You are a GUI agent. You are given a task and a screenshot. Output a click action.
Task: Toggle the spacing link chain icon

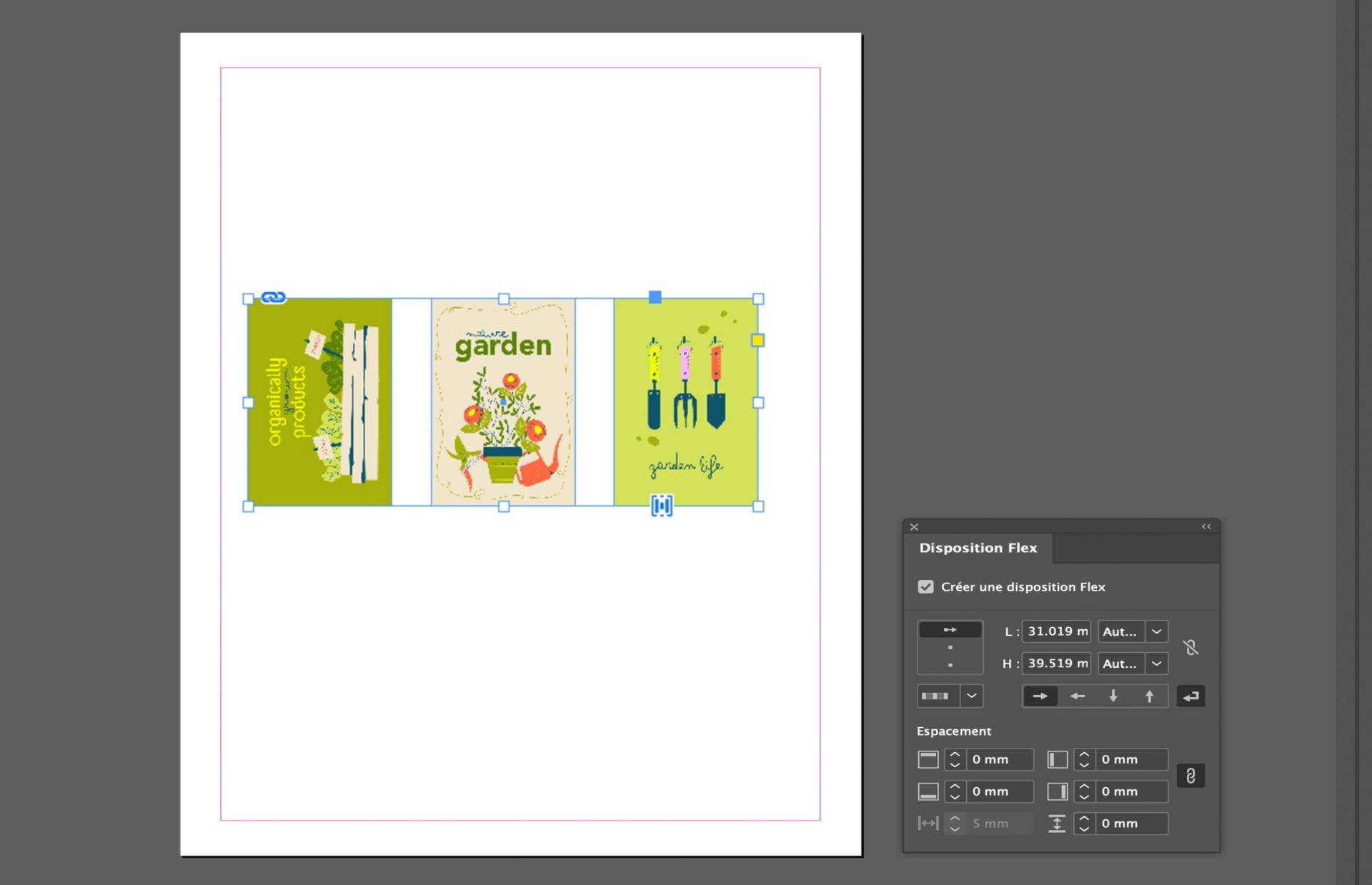click(1190, 776)
